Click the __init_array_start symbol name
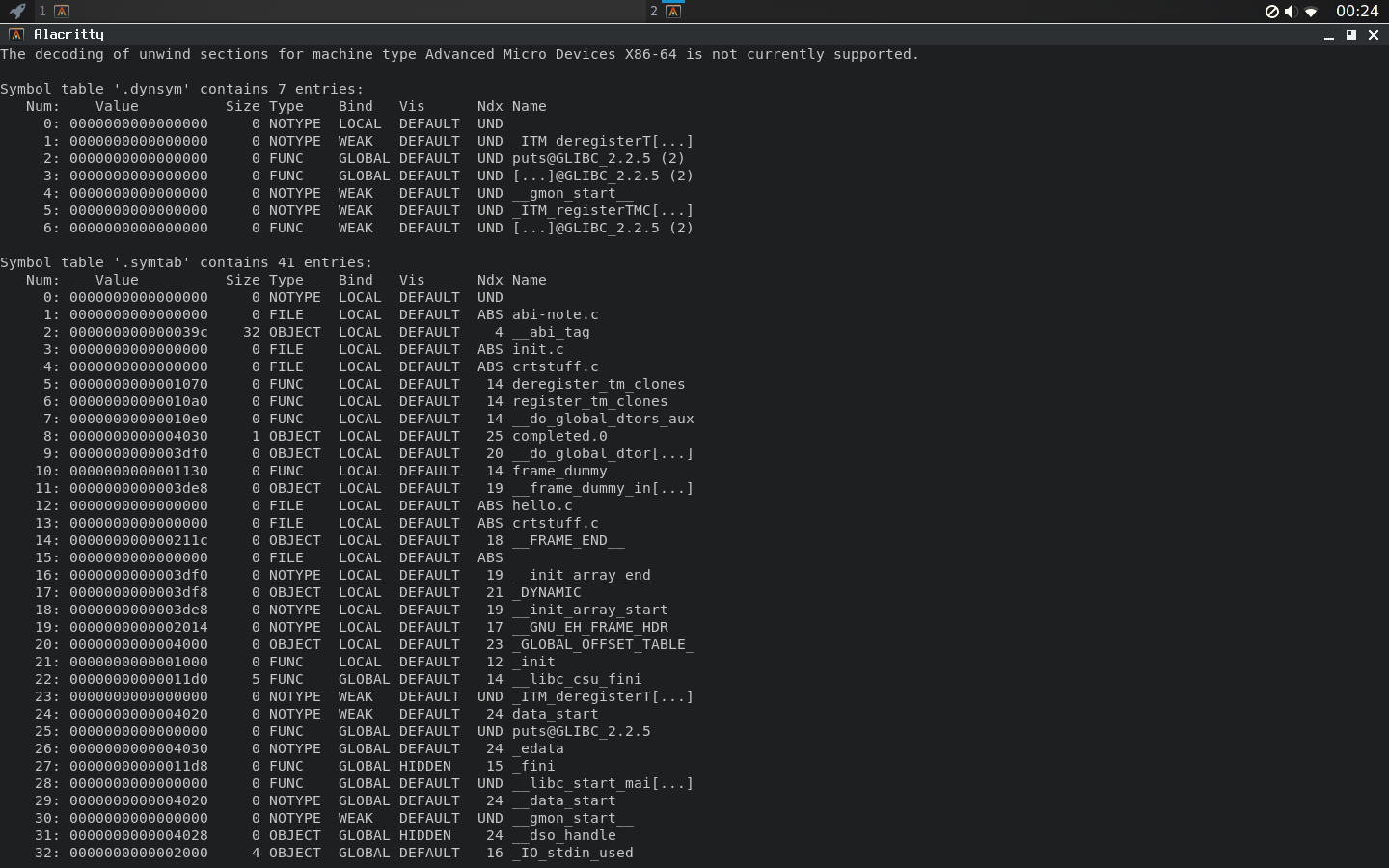Screen dimensions: 1389x868 (x=589, y=610)
